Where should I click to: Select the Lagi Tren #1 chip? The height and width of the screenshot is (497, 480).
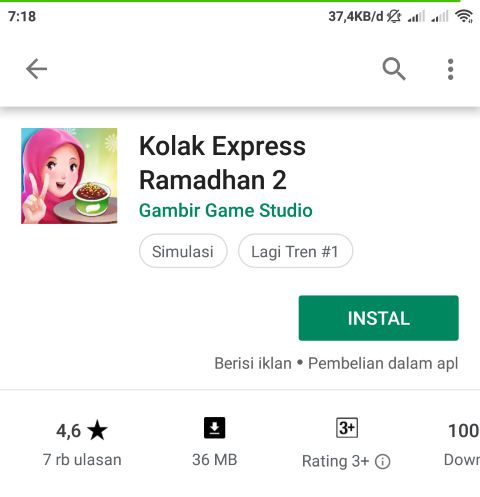295,251
